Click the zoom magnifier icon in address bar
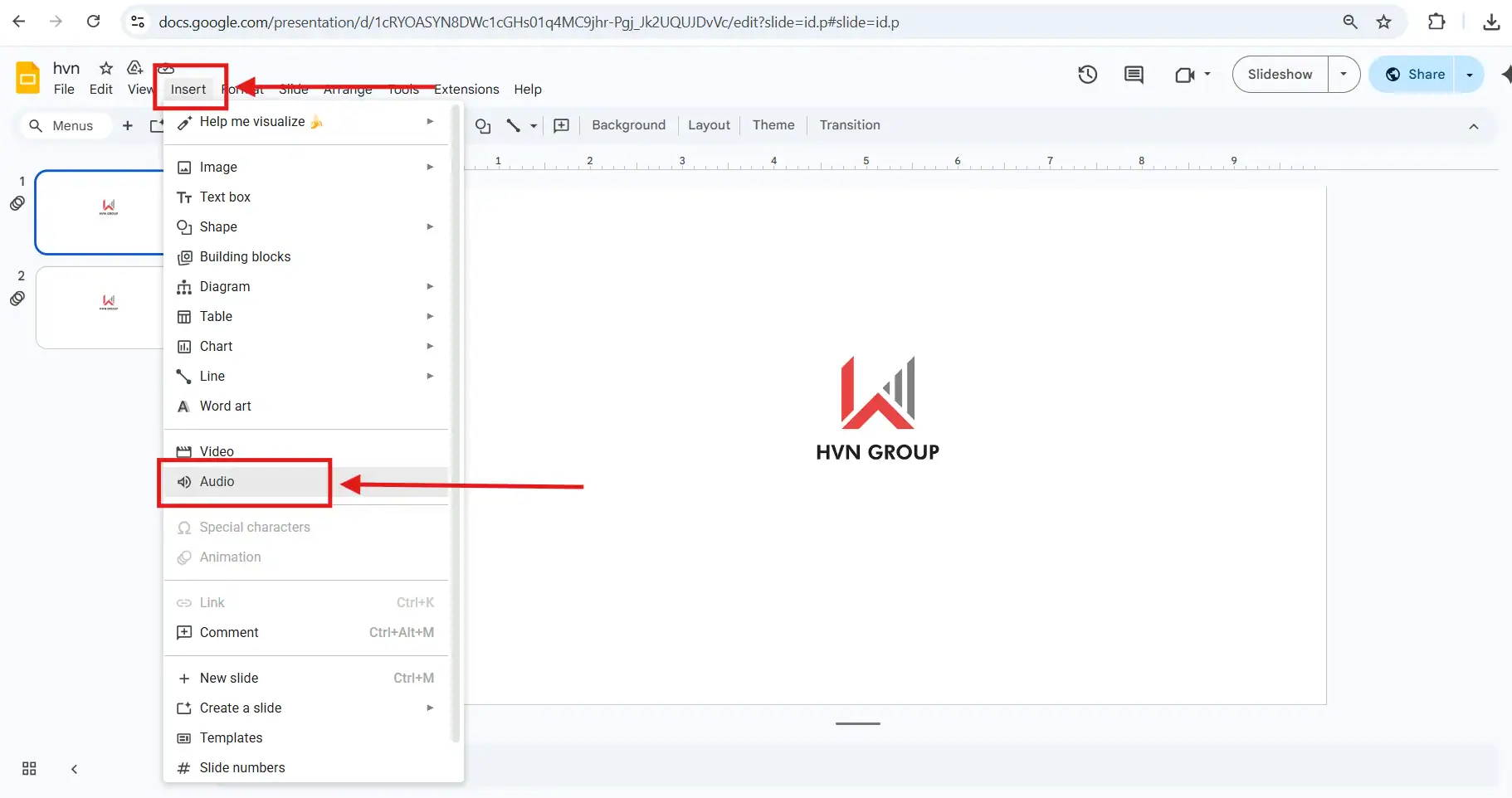Viewport: 1512px width, 798px height. tap(1350, 22)
